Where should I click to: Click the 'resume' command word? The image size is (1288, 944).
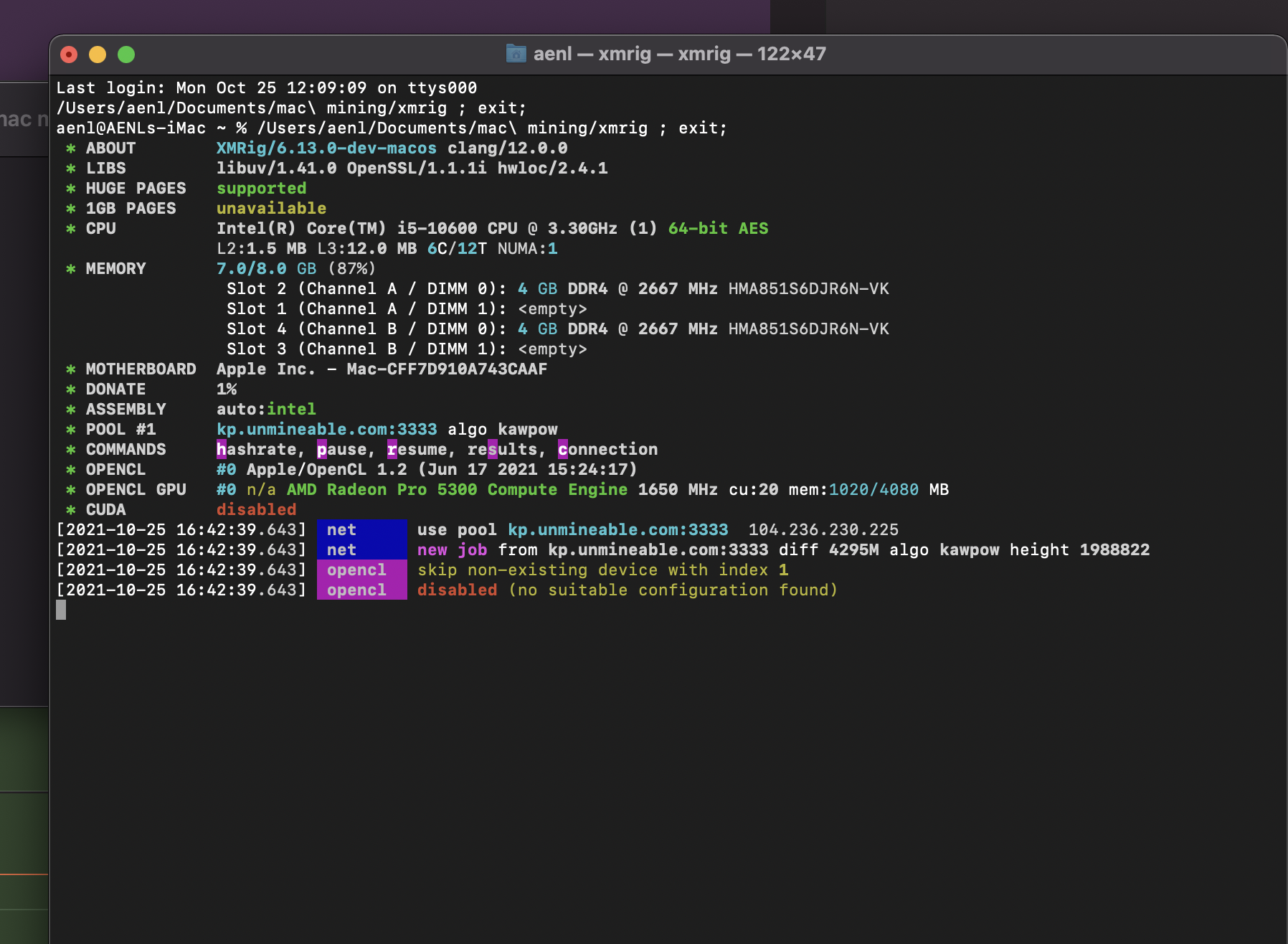[417, 450]
